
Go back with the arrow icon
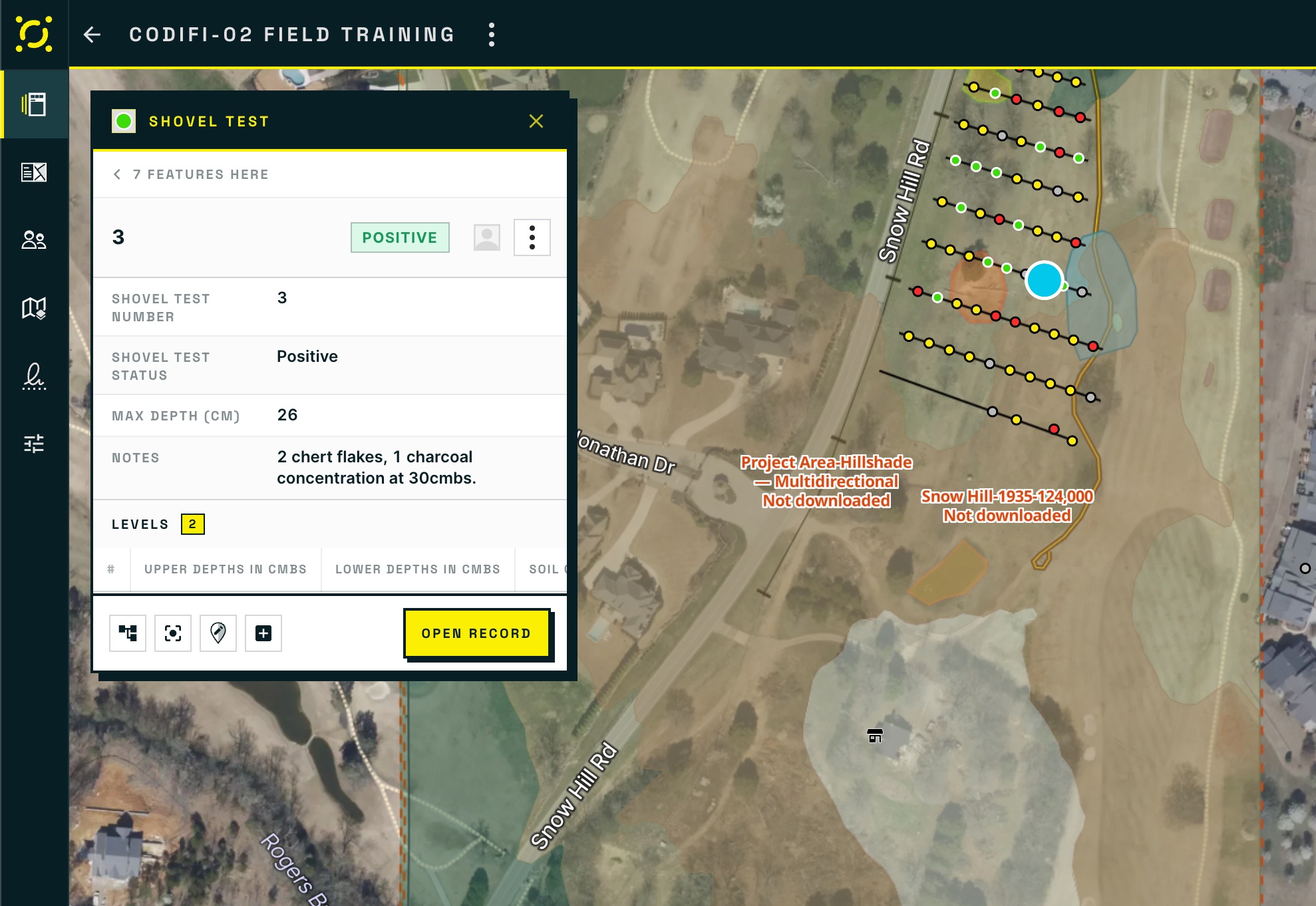92,35
